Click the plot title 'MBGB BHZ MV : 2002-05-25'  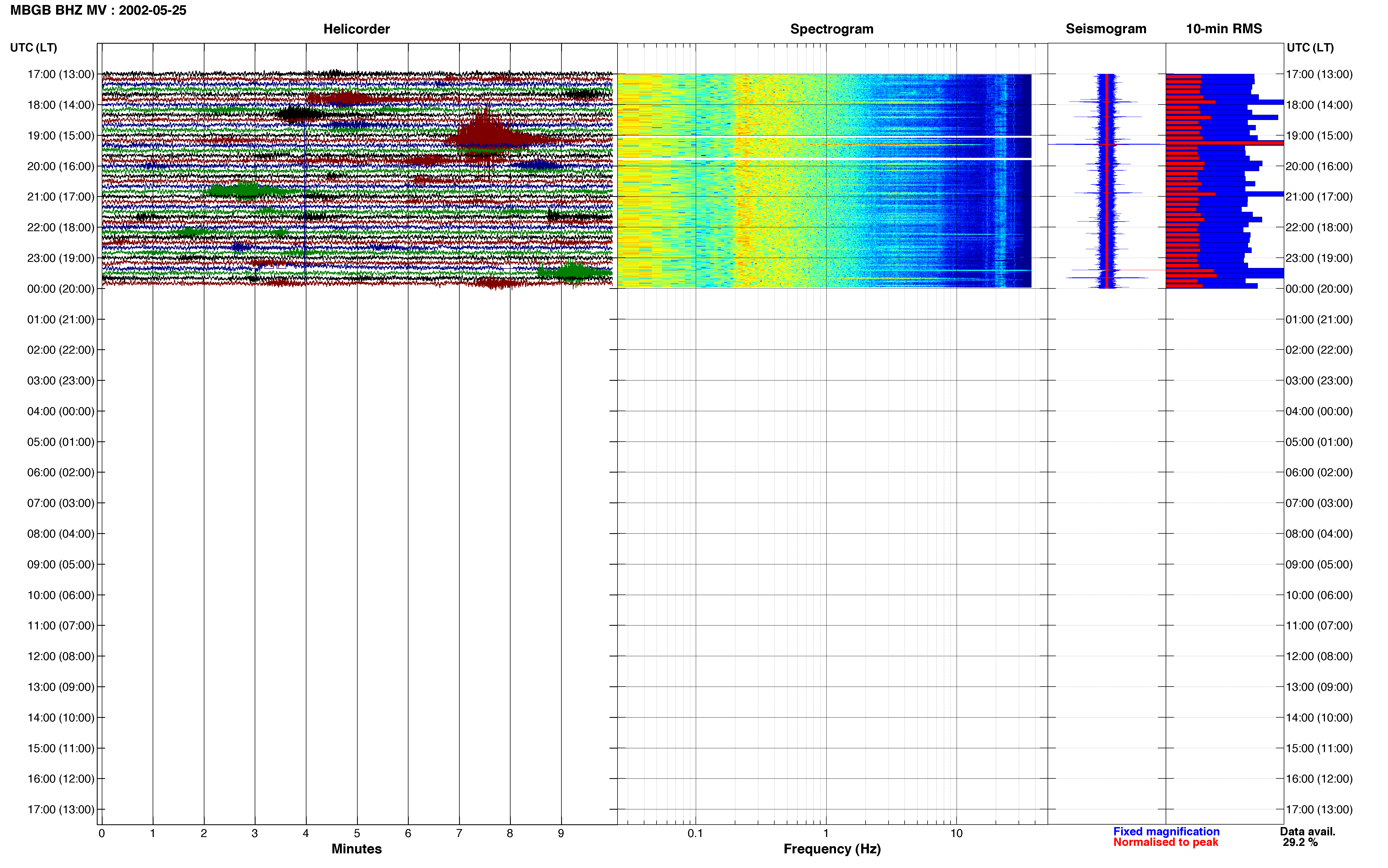98,10
